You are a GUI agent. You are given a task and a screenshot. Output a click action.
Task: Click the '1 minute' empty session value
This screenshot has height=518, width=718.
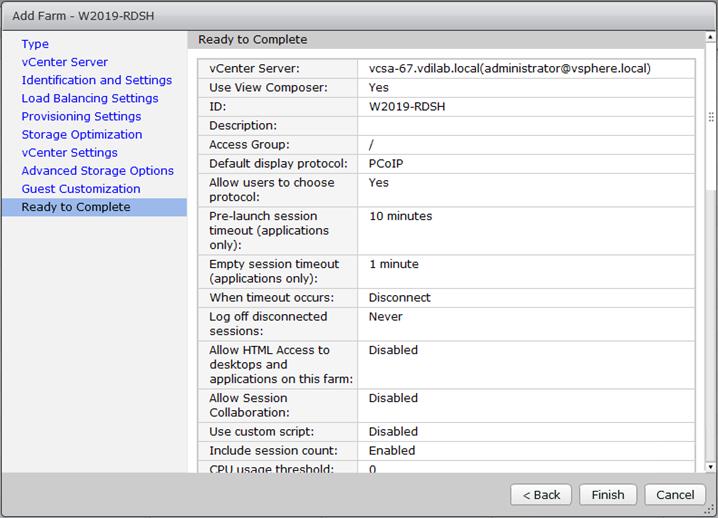coord(393,264)
